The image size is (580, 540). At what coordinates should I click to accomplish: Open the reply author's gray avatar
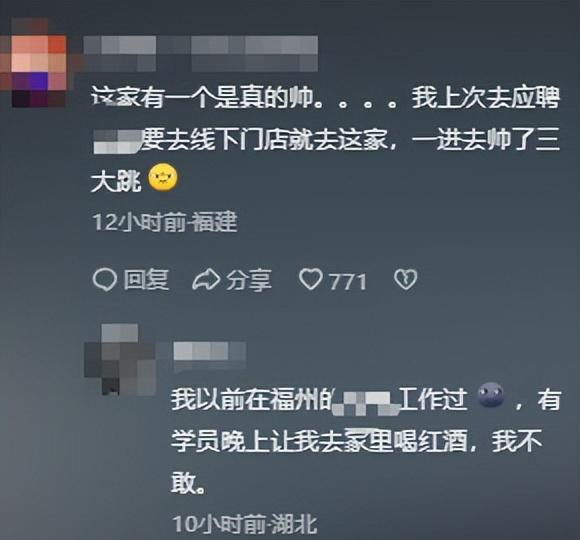(x=120, y=360)
